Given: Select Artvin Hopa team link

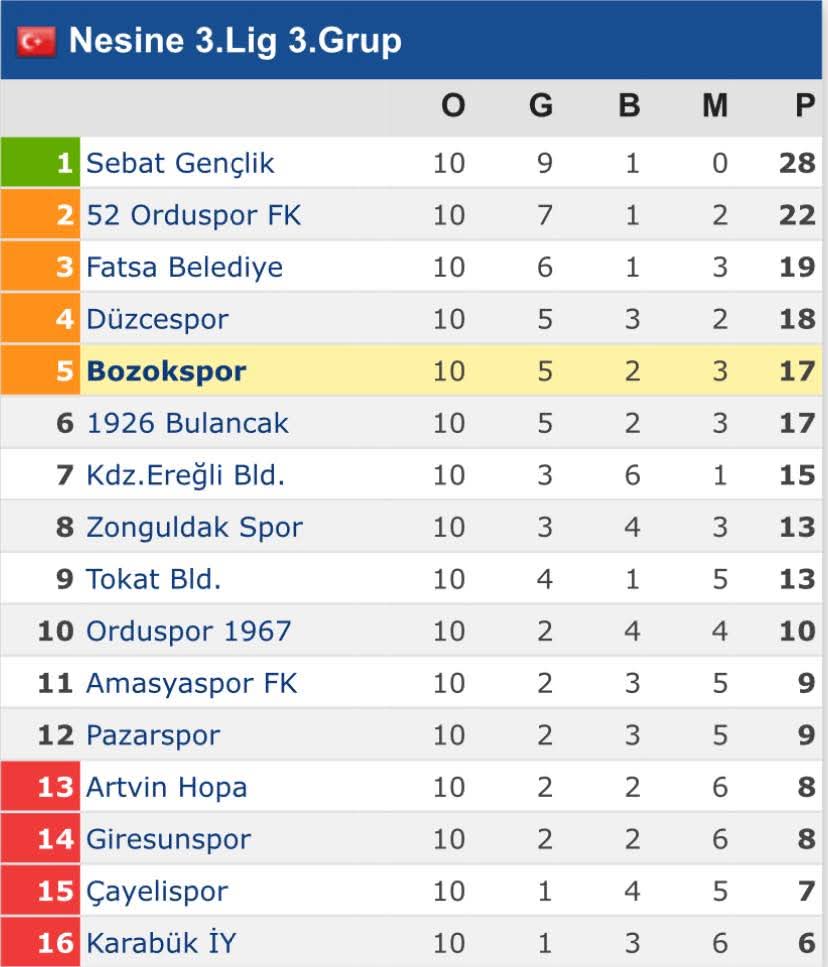Looking at the screenshot, I should tap(166, 787).
